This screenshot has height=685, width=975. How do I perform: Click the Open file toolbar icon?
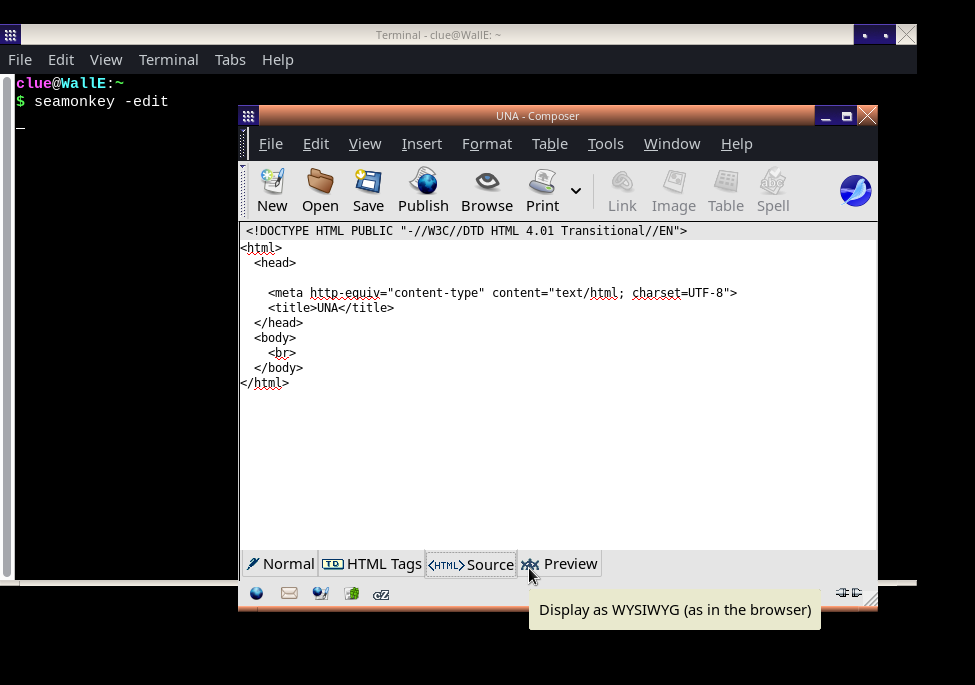[320, 190]
